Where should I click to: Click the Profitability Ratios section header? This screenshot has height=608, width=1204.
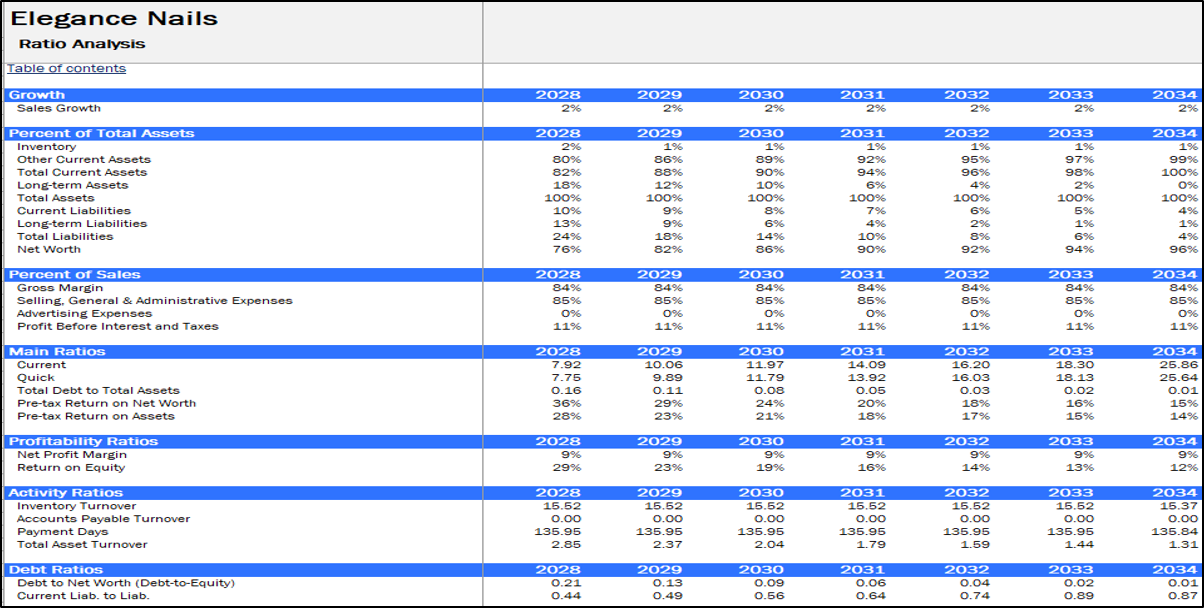(82, 441)
